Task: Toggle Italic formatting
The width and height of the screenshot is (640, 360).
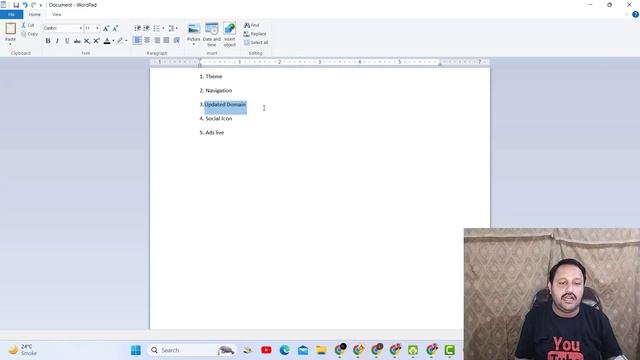Action: [57, 41]
